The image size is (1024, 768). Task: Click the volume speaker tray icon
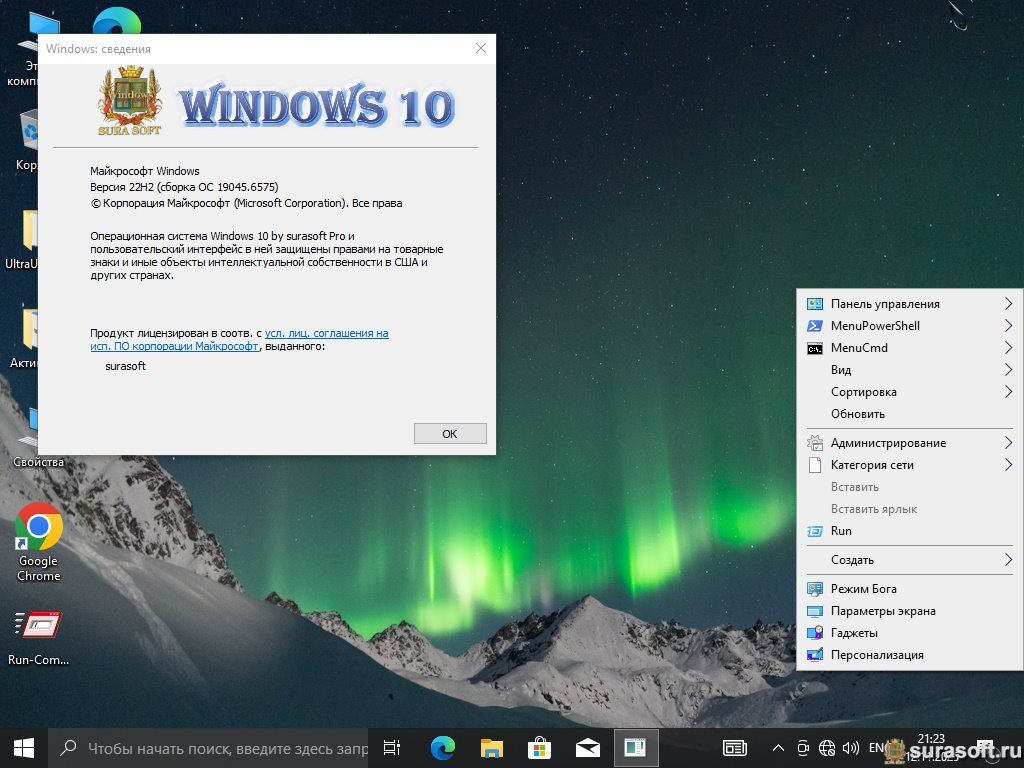click(x=851, y=747)
